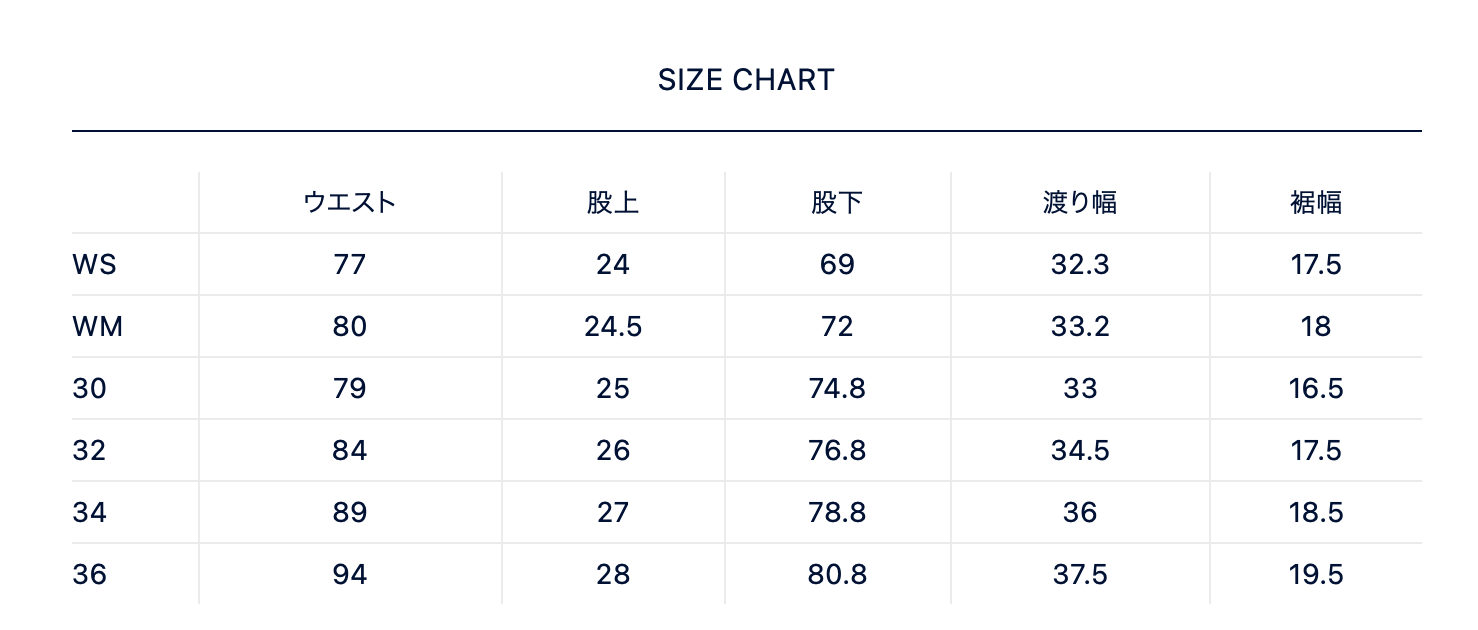1478x630 pixels.
Task: Select the WM size row label
Action: pos(97,327)
